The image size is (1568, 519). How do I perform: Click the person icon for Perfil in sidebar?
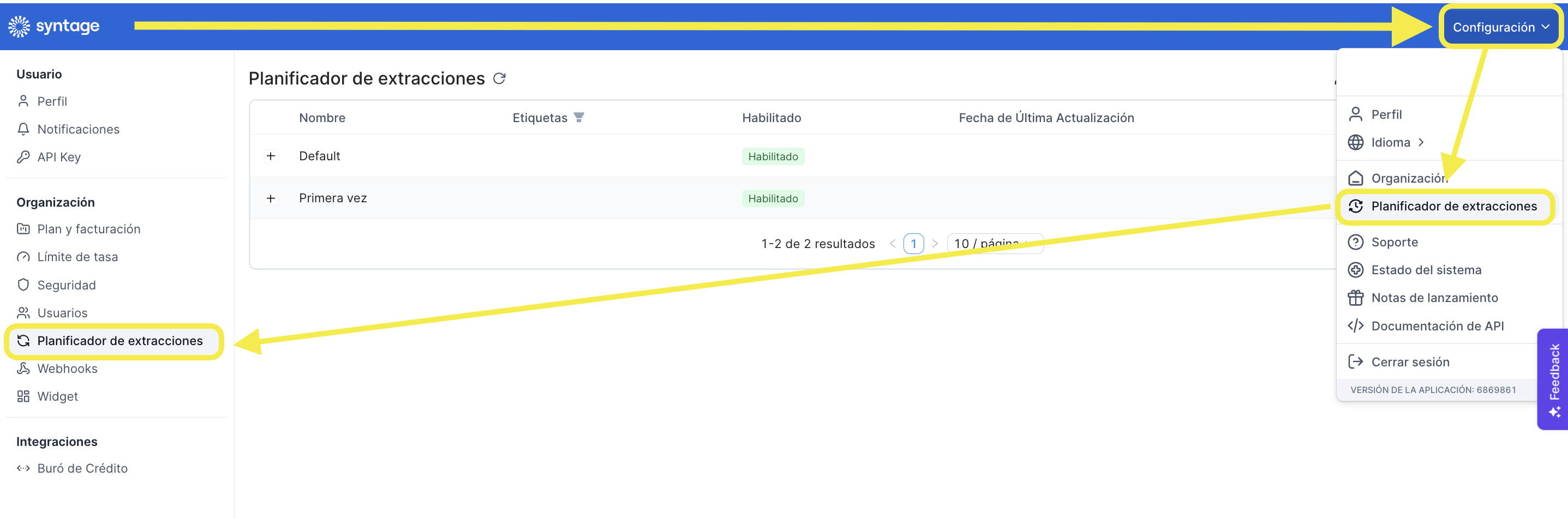tap(23, 101)
